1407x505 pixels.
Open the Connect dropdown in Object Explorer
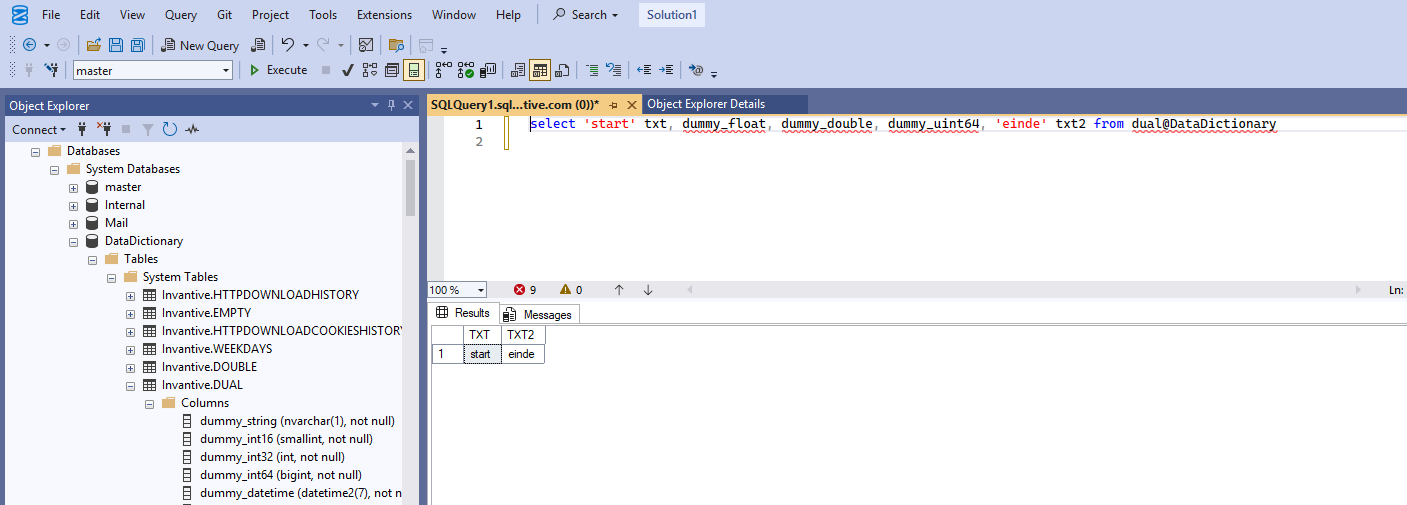click(x=39, y=129)
